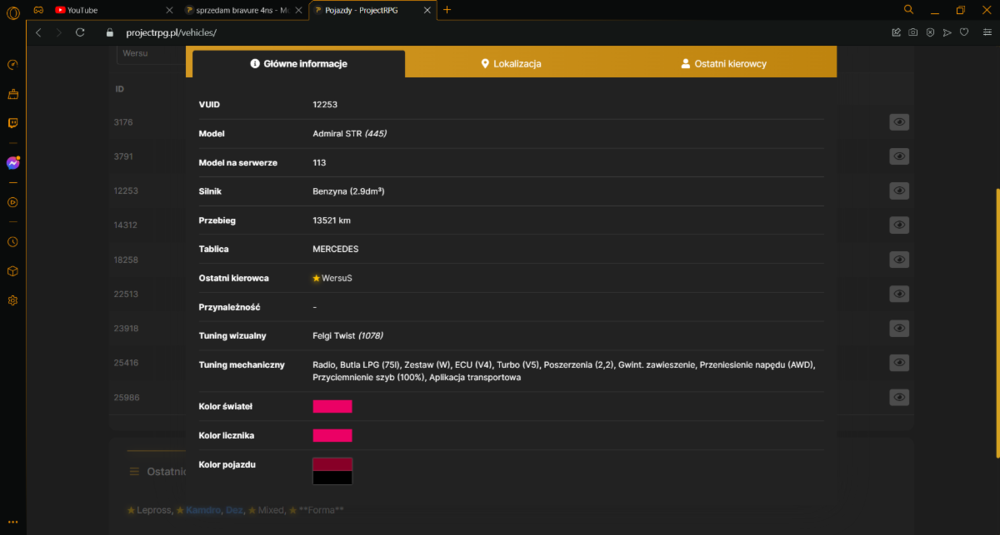Open sidebar settings gear icon

point(13,300)
